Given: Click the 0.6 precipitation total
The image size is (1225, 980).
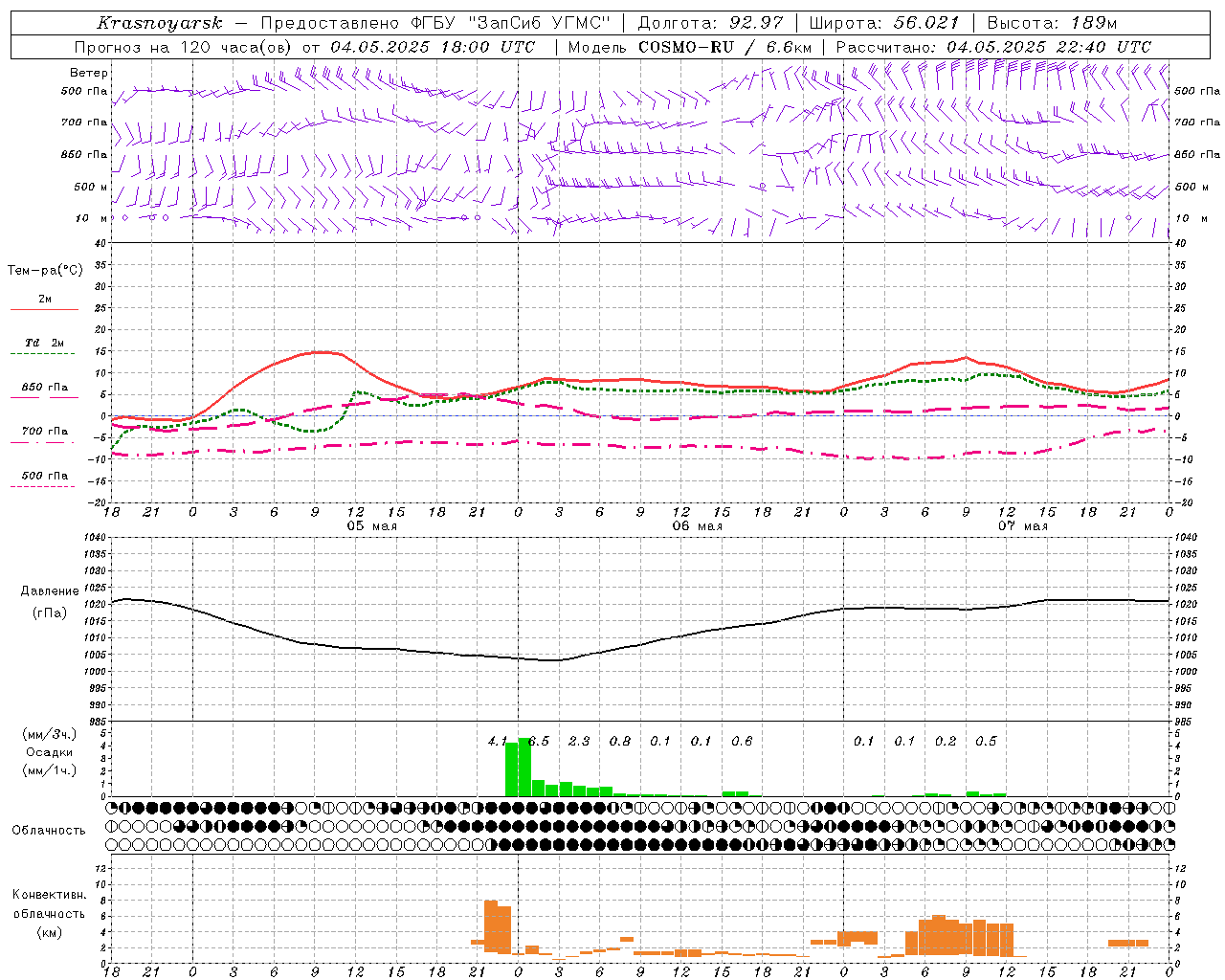Looking at the screenshot, I should point(742,741).
